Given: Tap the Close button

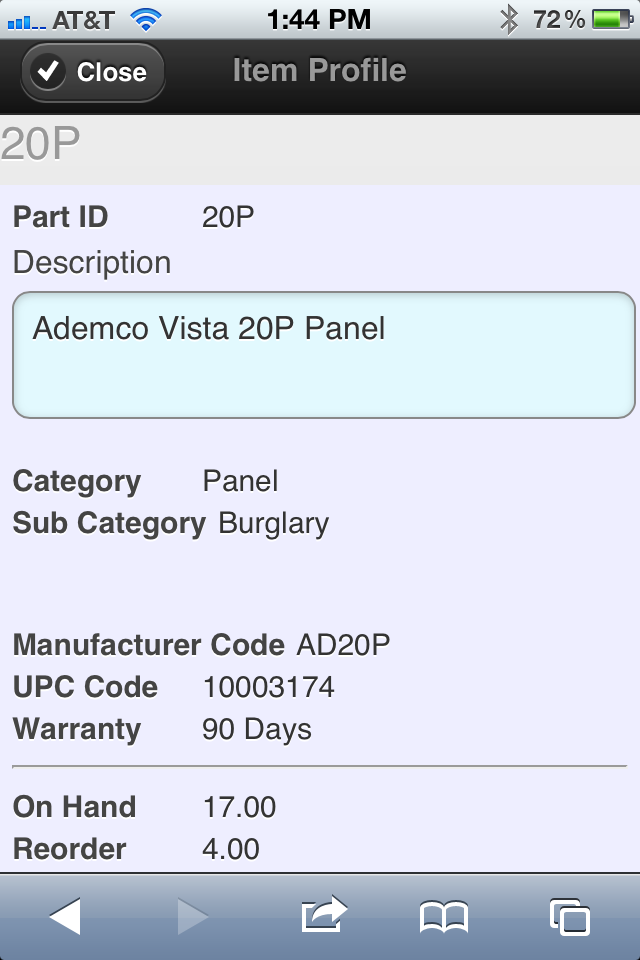Looking at the screenshot, I should (93, 72).
